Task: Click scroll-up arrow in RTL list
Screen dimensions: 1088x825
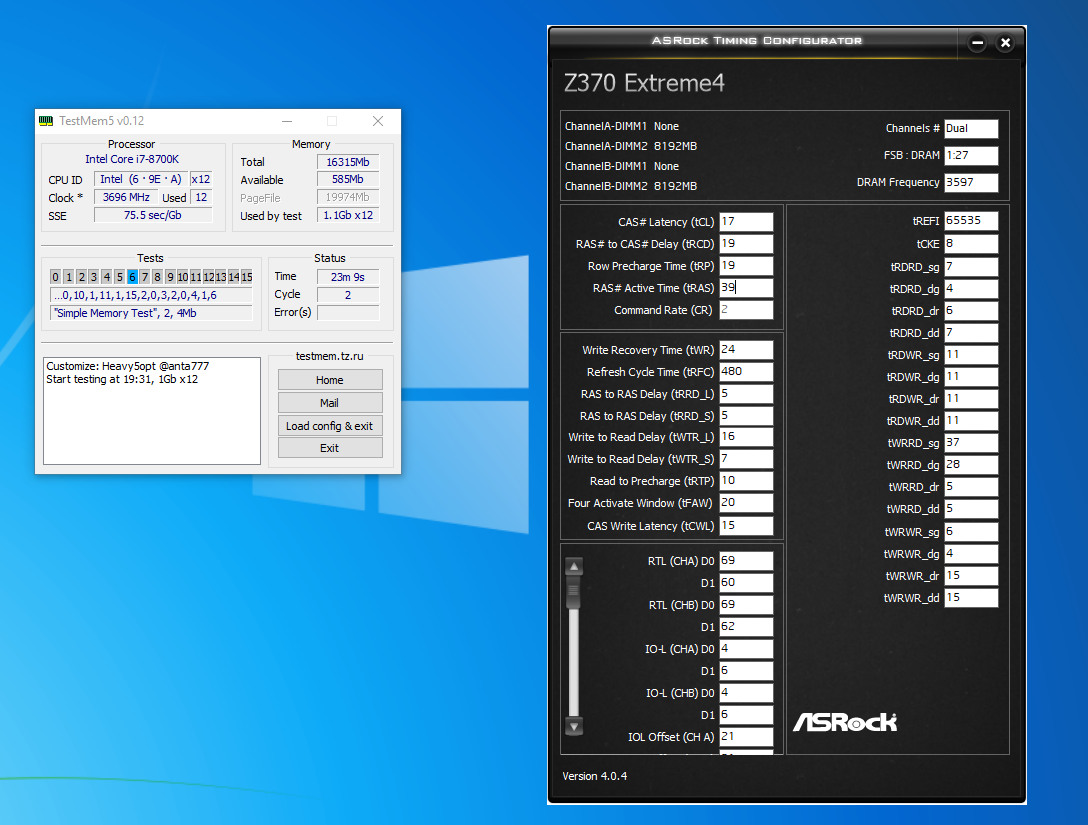Action: click(574, 566)
